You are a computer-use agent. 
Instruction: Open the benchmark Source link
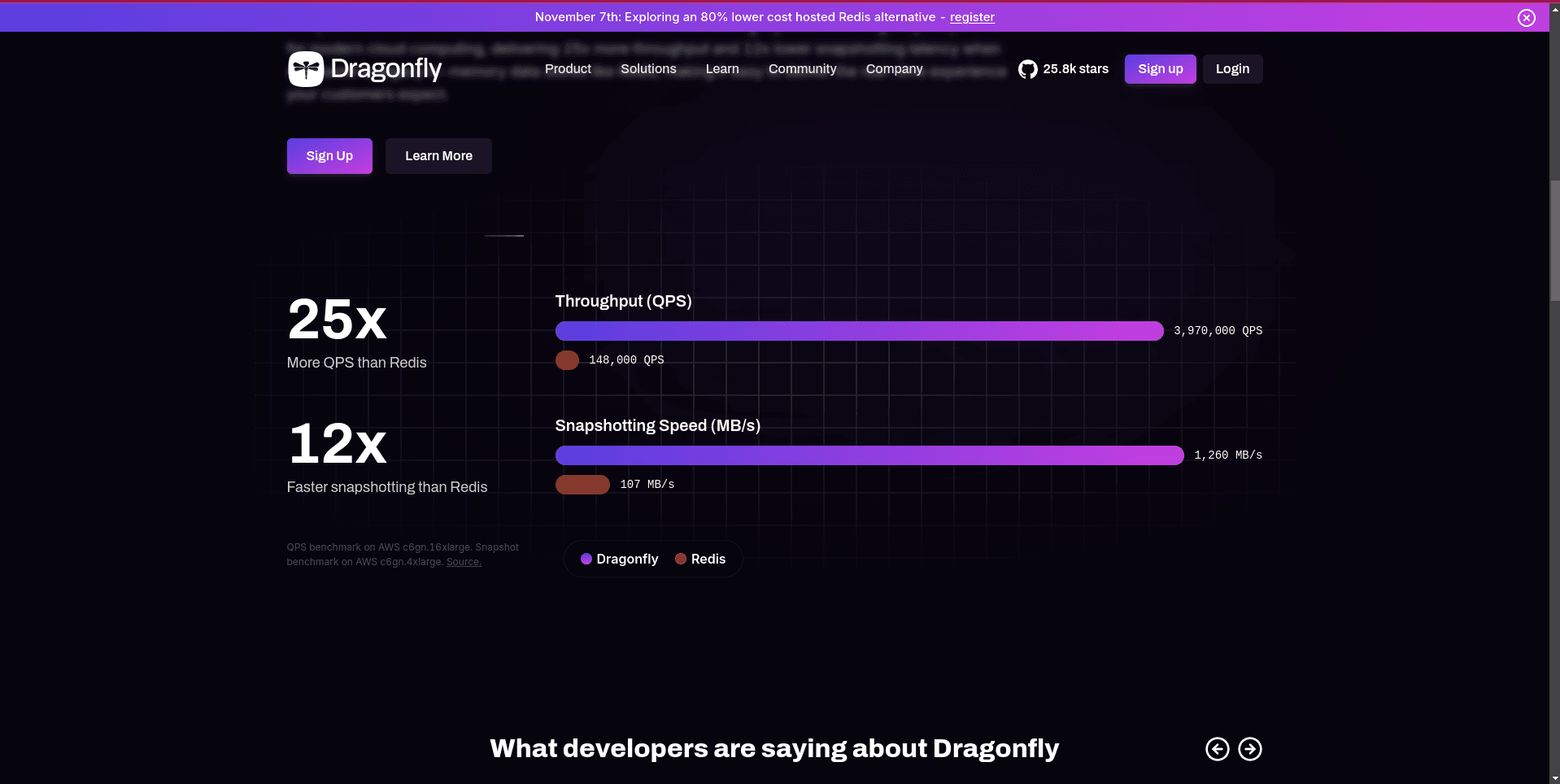pos(464,562)
